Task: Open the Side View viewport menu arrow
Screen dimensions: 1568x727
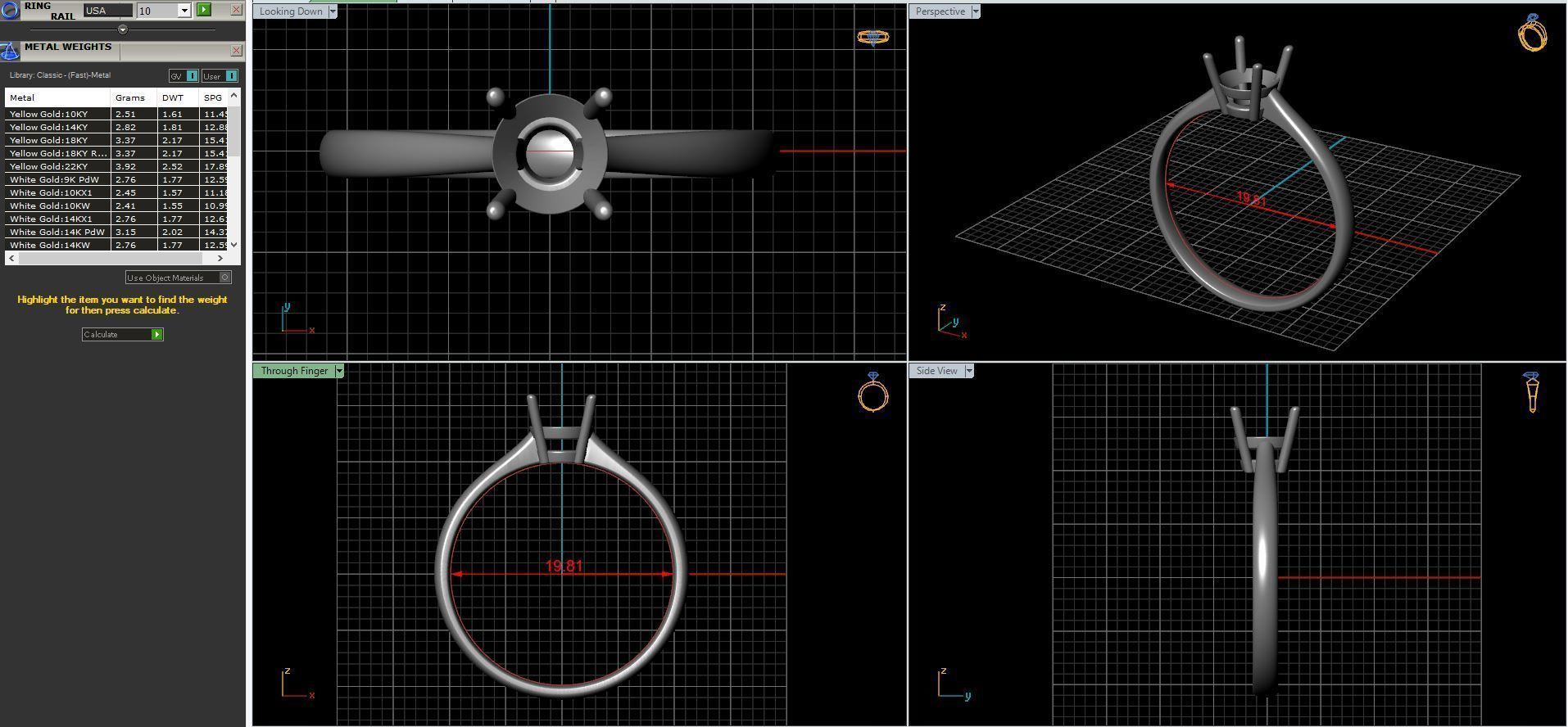Action: click(x=969, y=371)
